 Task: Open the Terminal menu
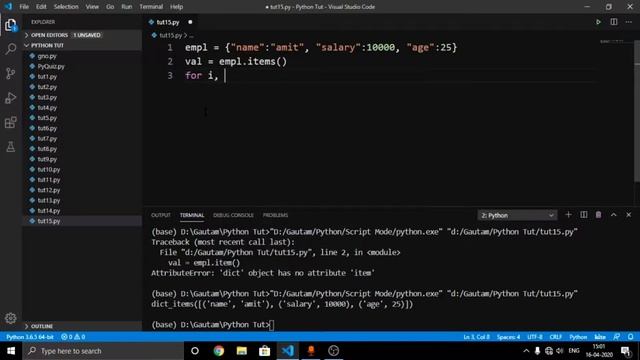click(x=151, y=7)
